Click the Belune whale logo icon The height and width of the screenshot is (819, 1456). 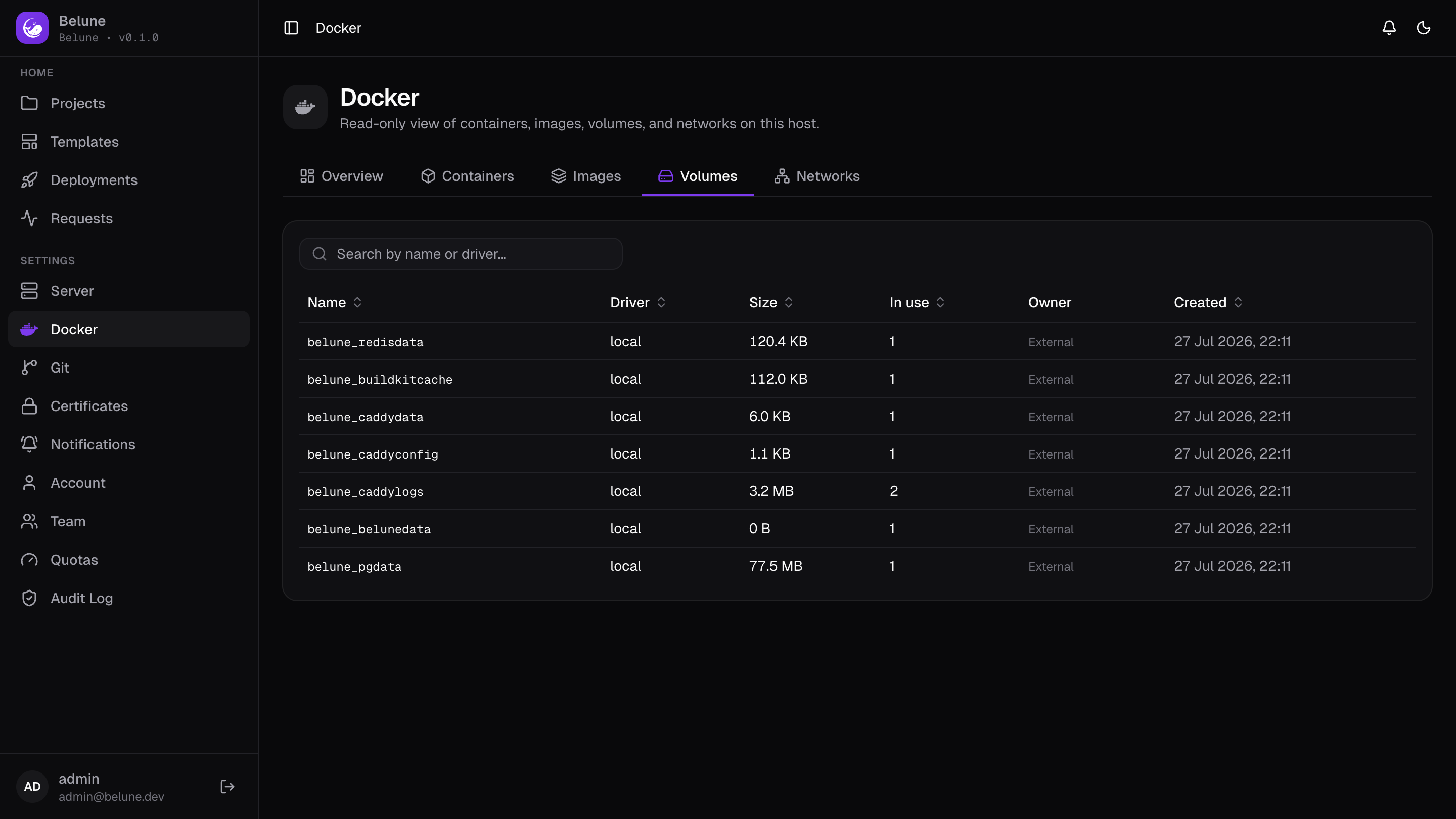point(32,28)
